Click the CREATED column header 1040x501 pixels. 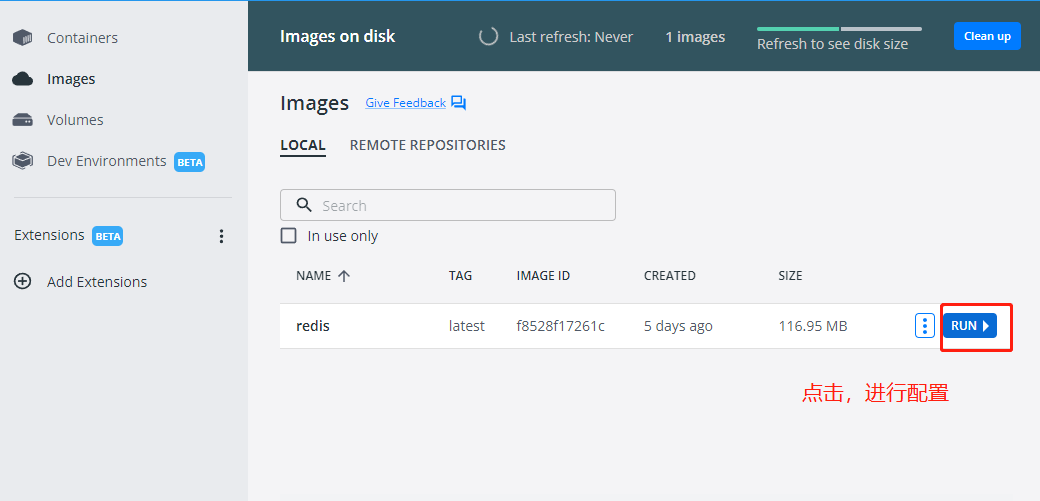(670, 276)
